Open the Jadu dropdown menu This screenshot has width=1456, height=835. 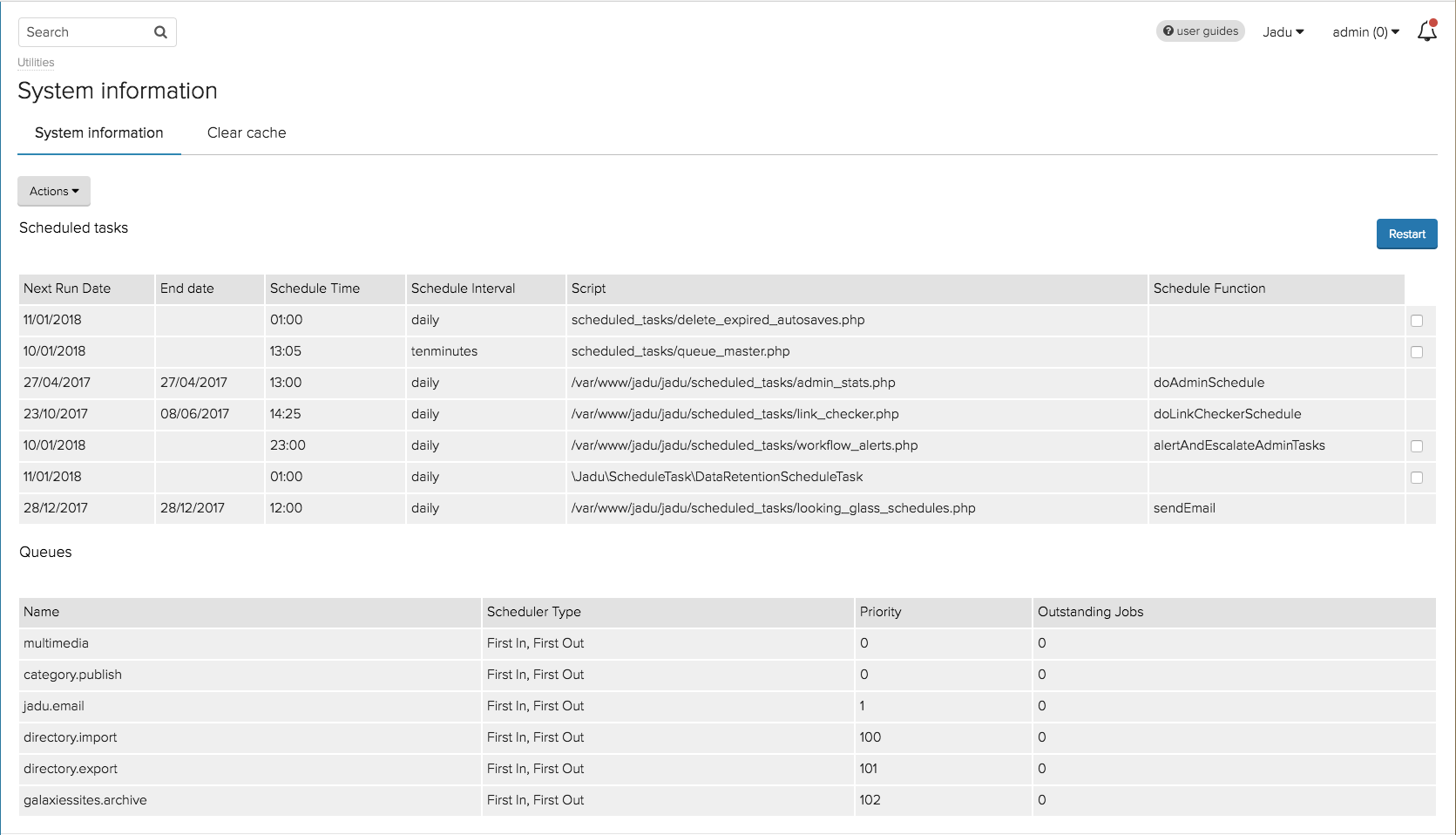(x=1283, y=32)
